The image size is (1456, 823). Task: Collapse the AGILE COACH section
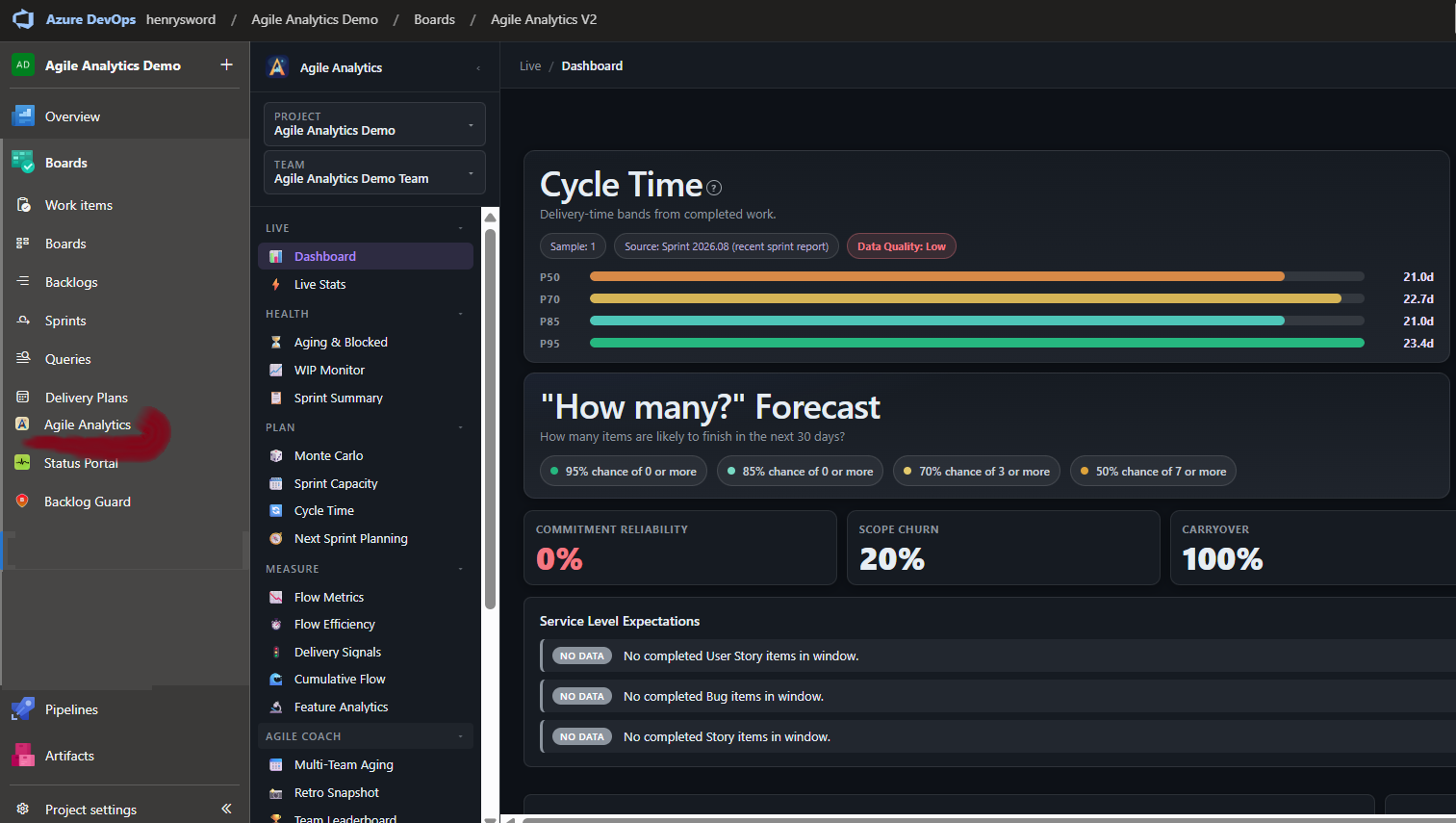(461, 736)
